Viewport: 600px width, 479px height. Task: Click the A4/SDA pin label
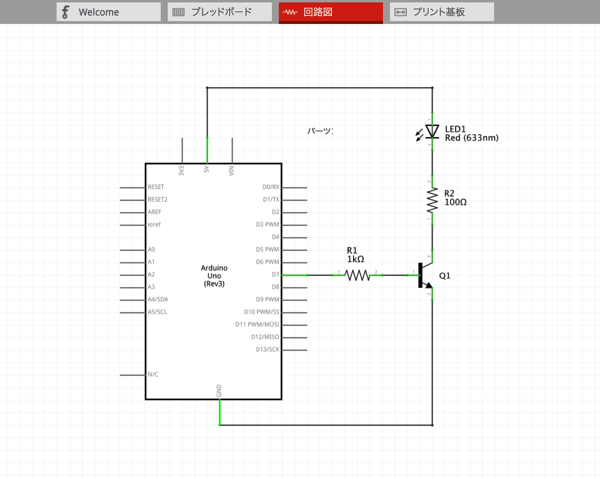pos(158,300)
